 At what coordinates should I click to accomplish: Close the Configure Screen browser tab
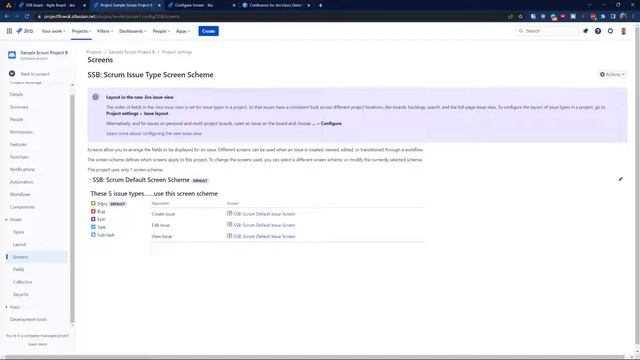tap(234, 5)
